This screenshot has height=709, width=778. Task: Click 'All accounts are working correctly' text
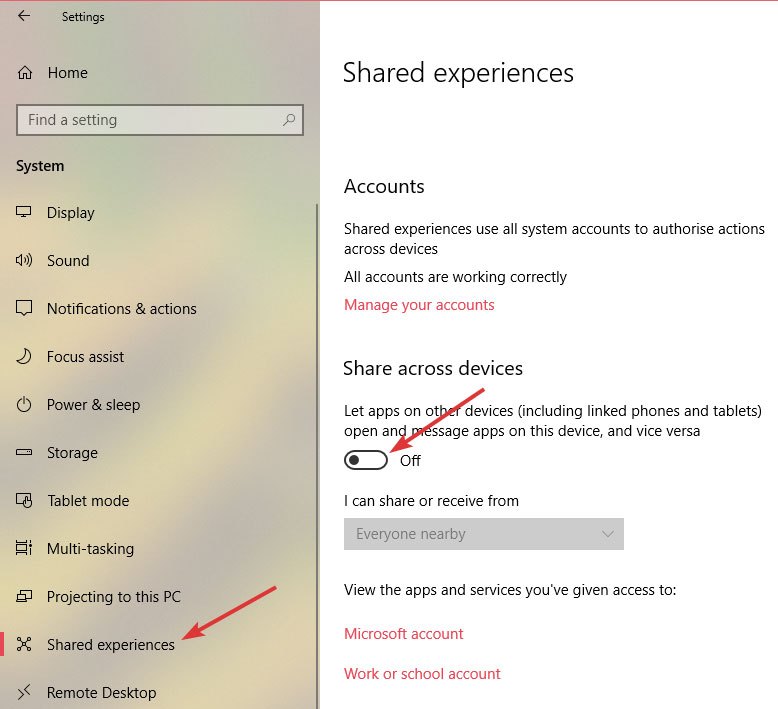pos(455,277)
